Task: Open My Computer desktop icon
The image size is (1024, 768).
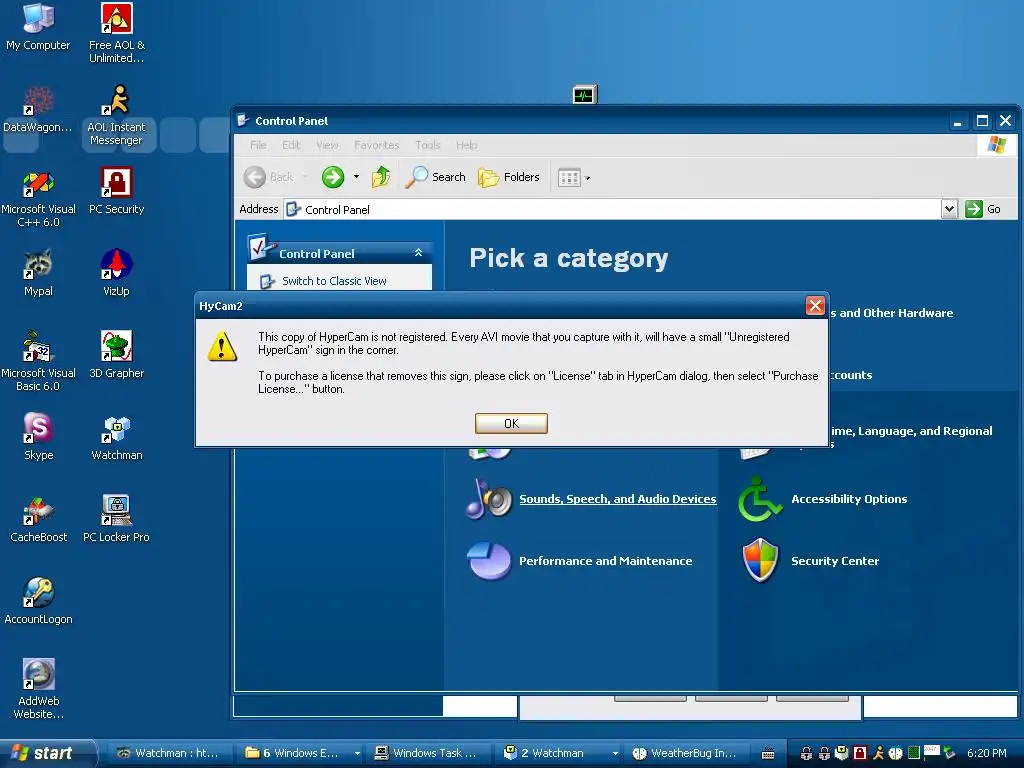Action: [38, 27]
